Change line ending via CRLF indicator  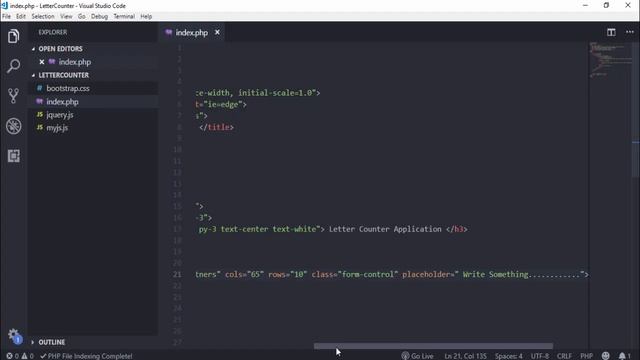click(x=564, y=356)
